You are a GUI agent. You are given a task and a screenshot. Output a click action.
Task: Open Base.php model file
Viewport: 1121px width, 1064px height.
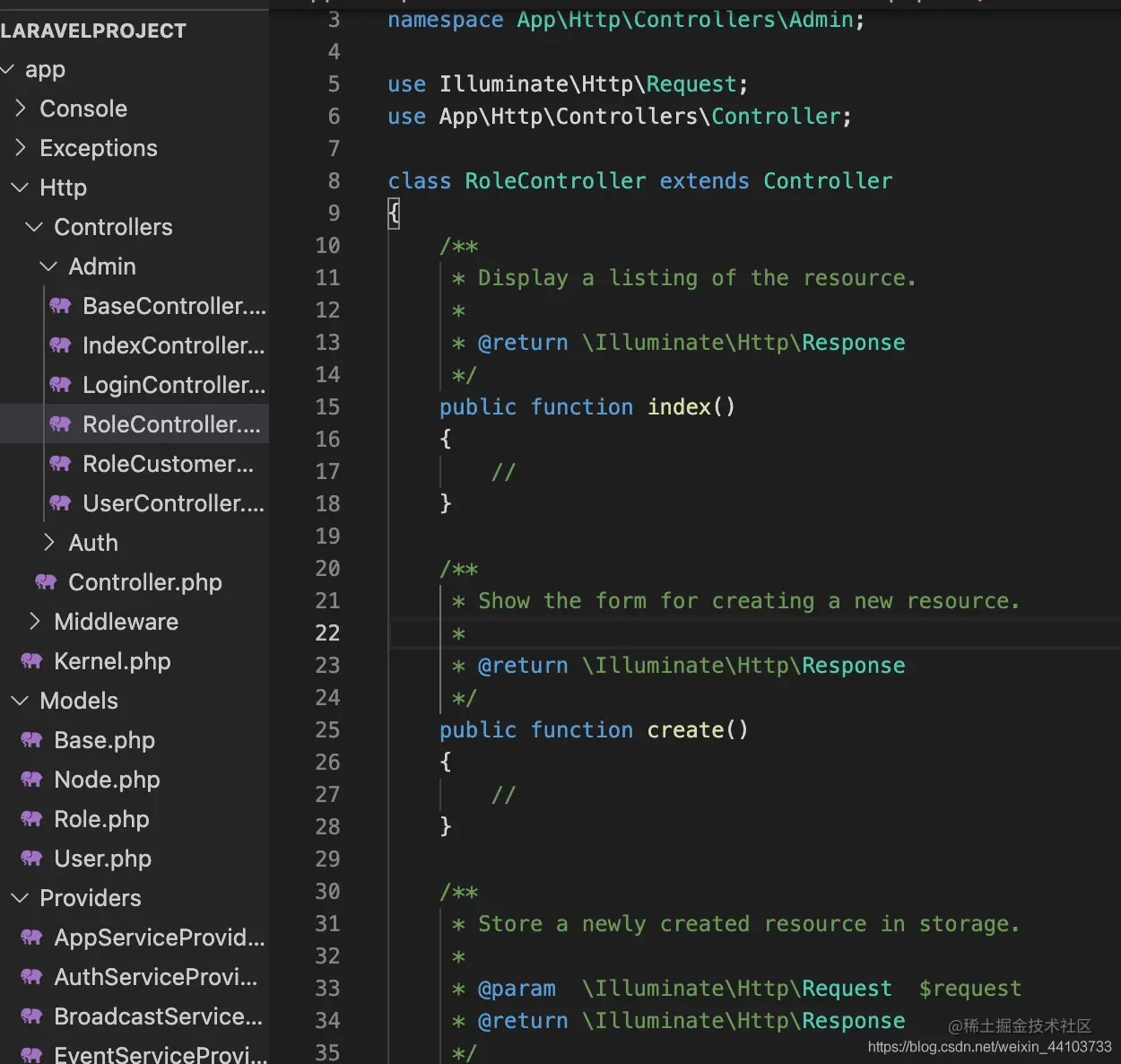pos(135,740)
